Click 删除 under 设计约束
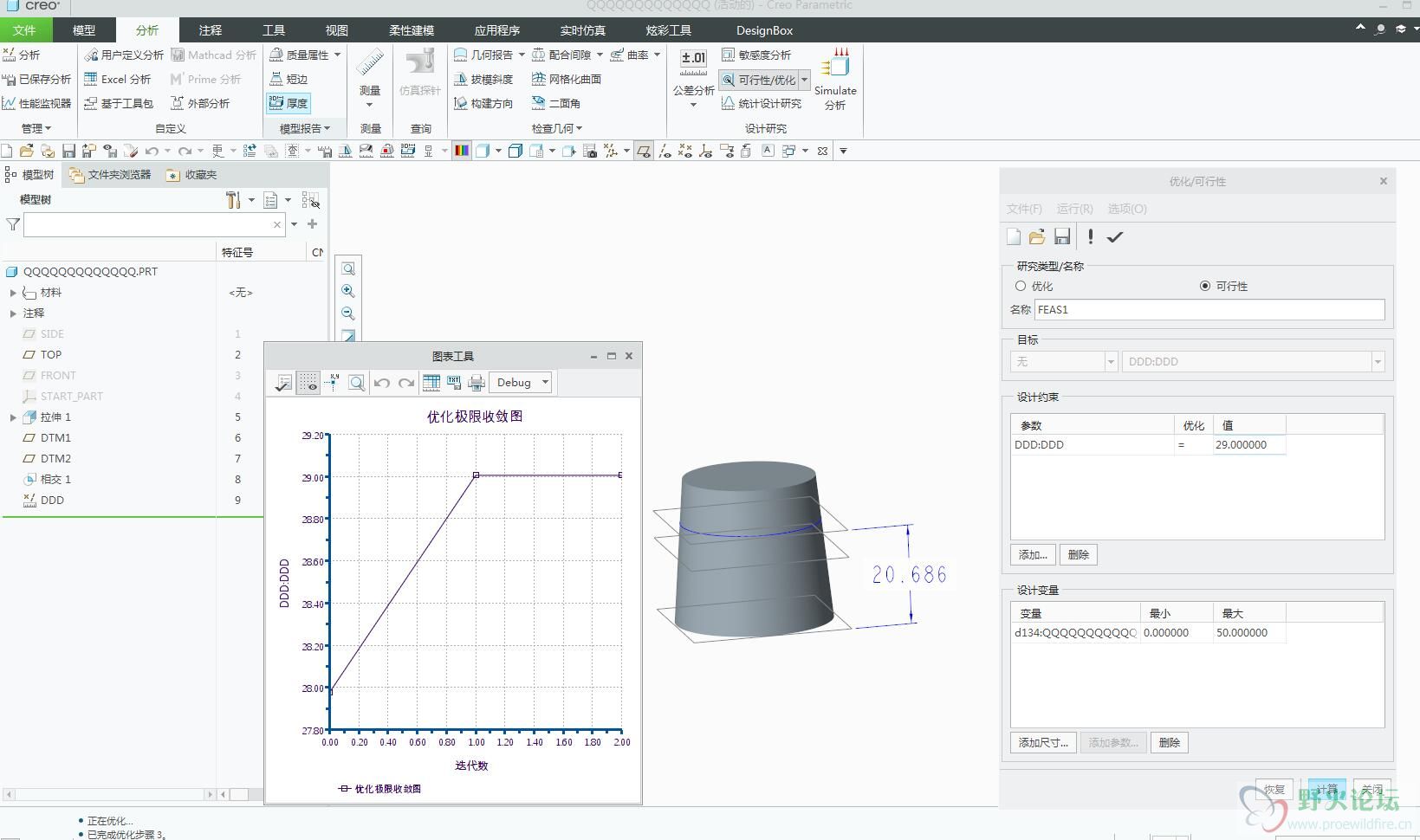 point(1079,555)
